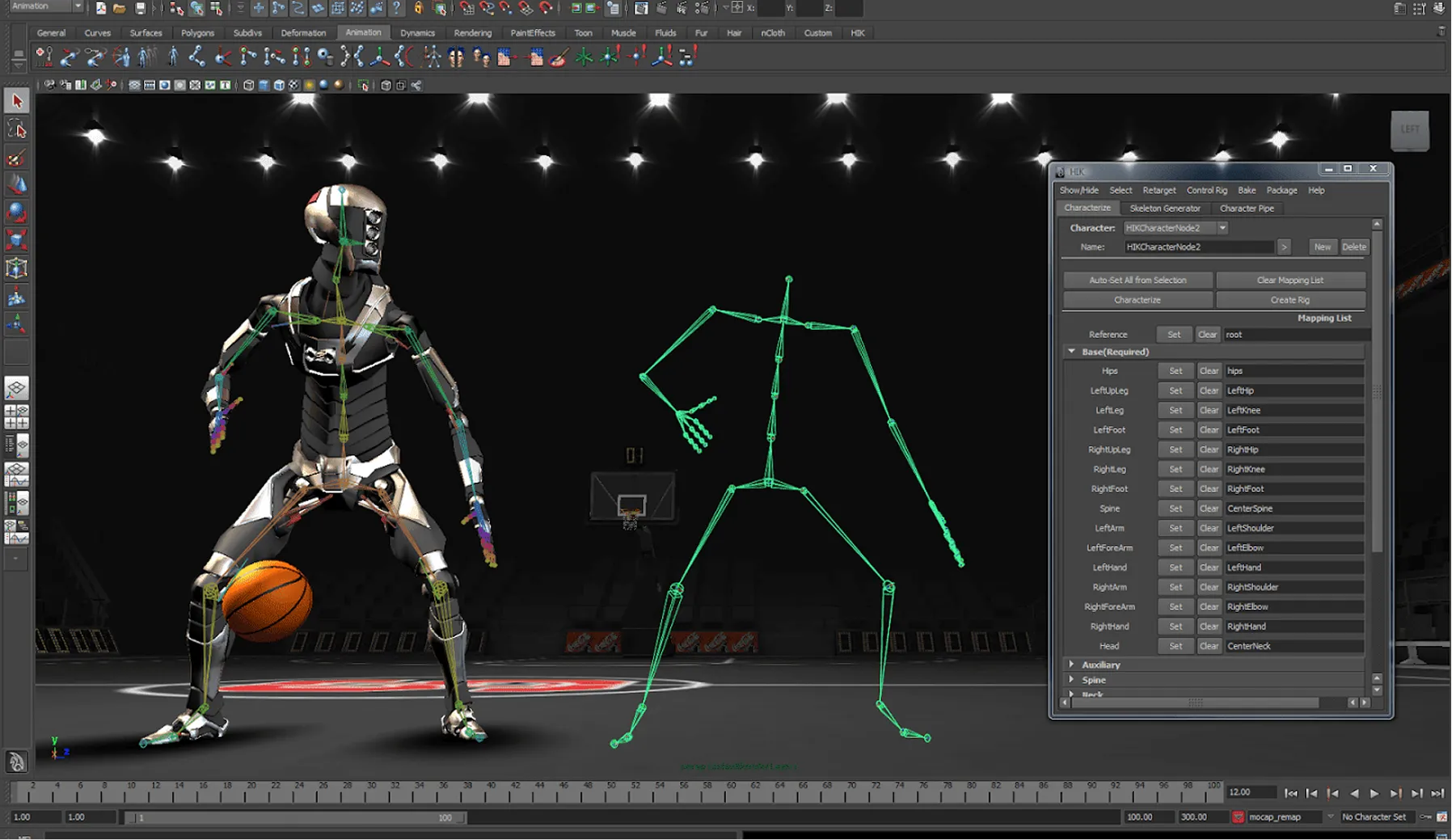Collapse the Base(Required) mapping section
1452x840 pixels.
pyautogui.click(x=1070, y=352)
